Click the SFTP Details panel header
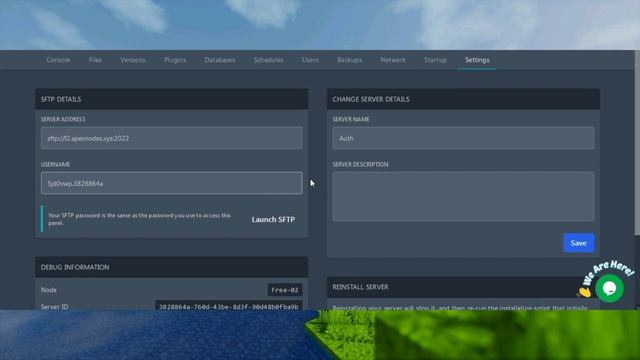This screenshot has height=360, width=640. coord(171,99)
